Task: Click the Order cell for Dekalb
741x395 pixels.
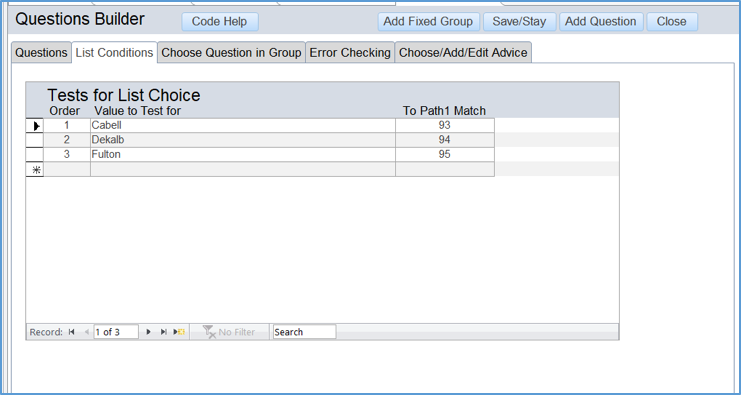Action: [x=67, y=140]
